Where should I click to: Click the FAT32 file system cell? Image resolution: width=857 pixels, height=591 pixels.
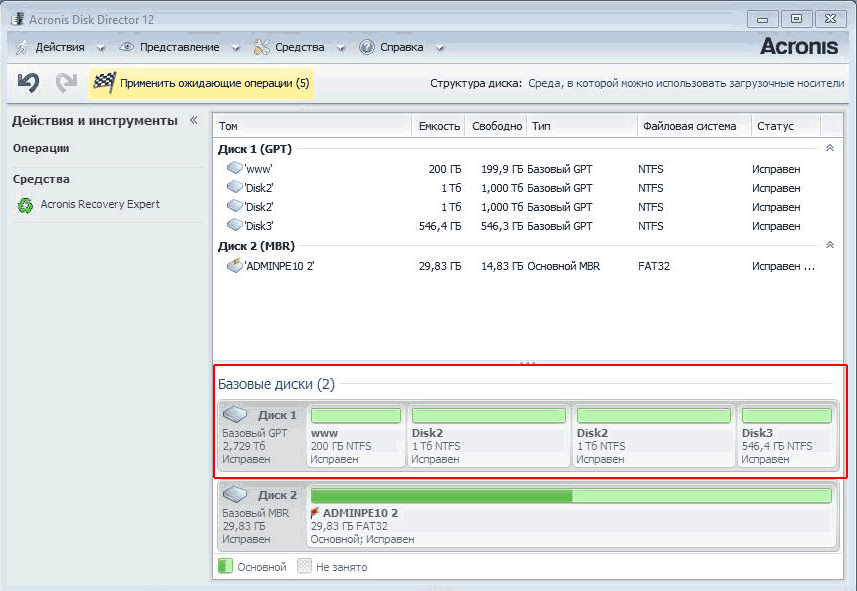(x=654, y=266)
